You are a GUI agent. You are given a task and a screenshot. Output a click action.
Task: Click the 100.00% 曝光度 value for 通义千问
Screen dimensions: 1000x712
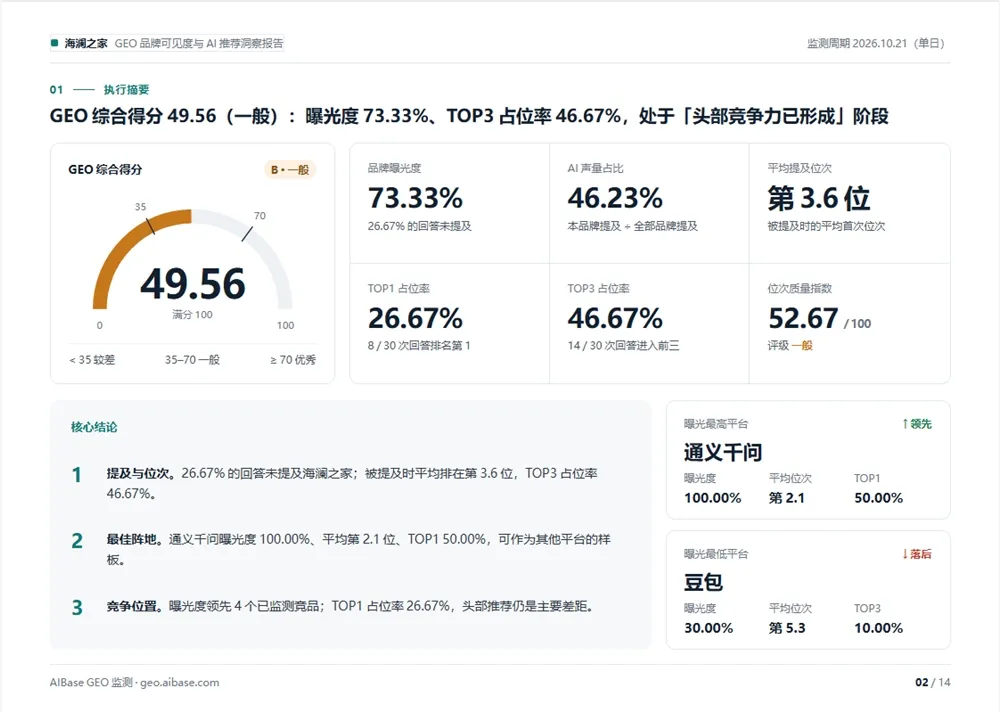point(712,498)
